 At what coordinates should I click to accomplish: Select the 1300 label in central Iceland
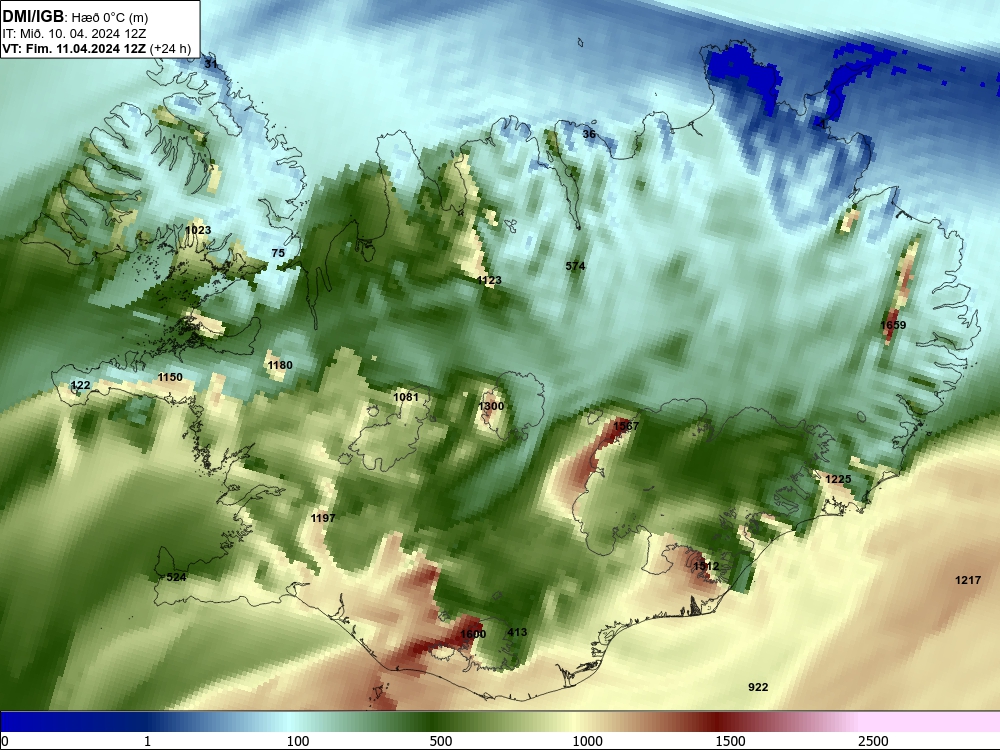[491, 406]
